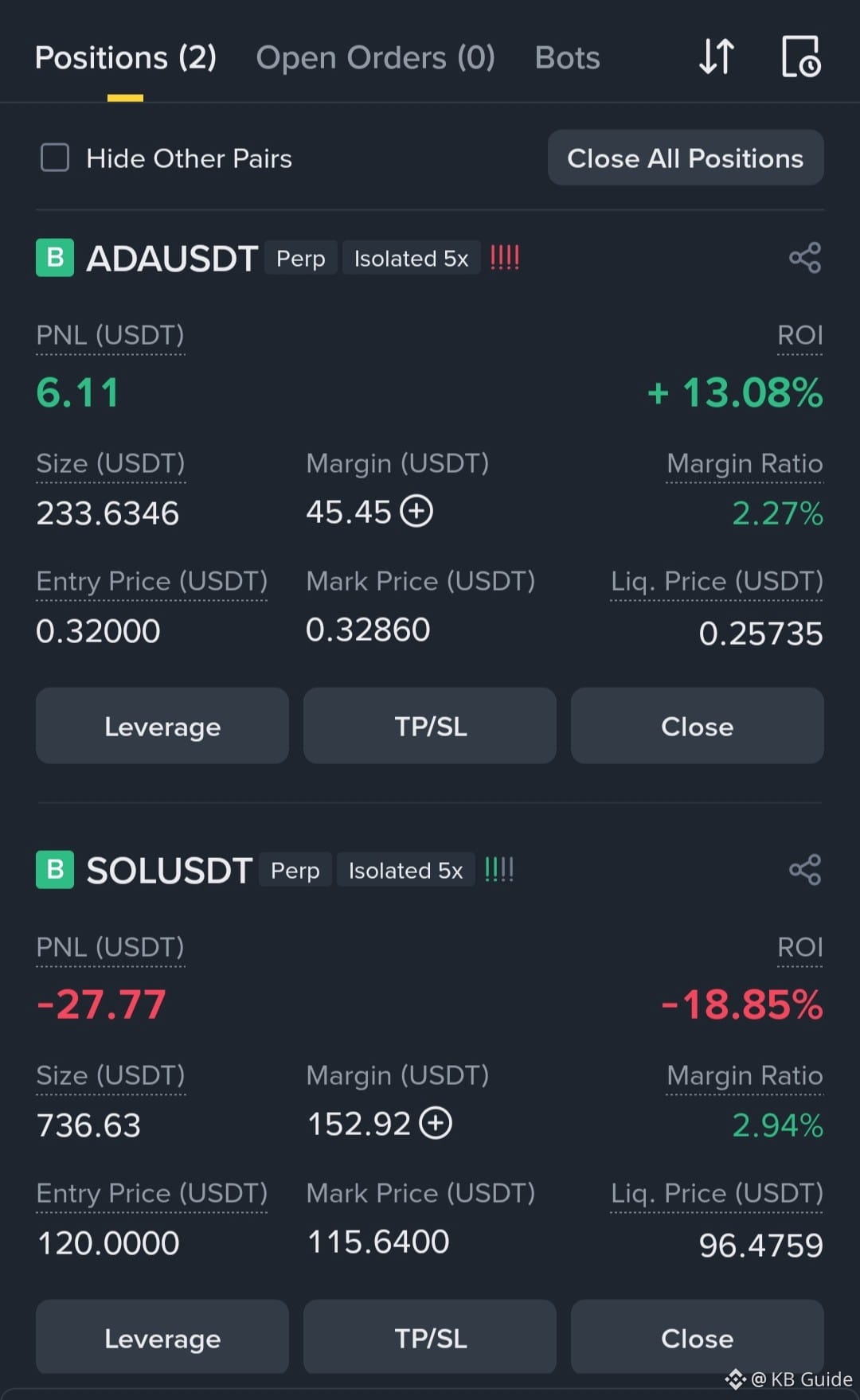Tap ADAUSDT red ADL indicator bars
This screenshot has height=1400, width=860.
(x=505, y=258)
